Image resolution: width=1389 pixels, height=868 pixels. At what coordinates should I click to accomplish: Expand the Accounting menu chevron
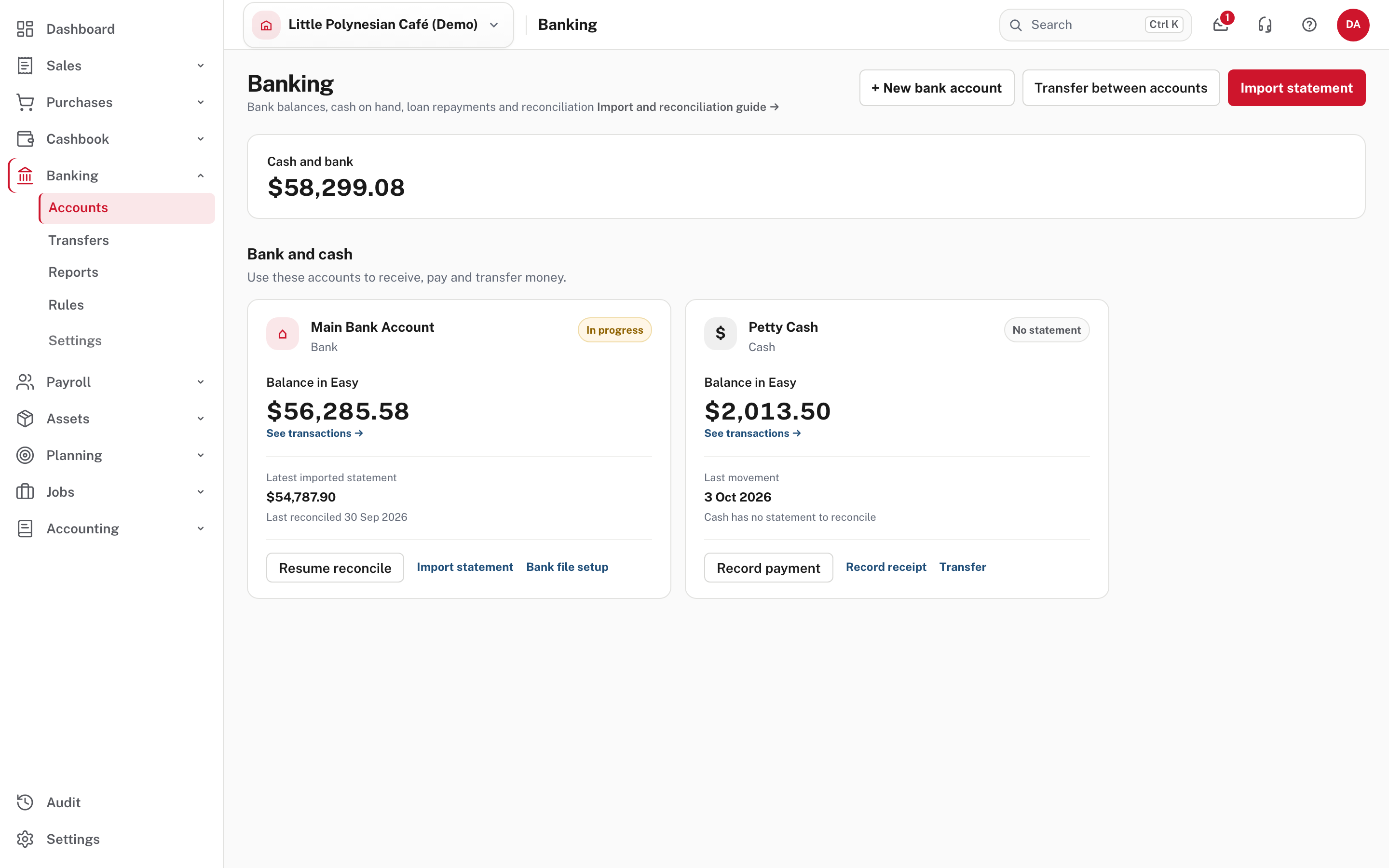click(200, 529)
